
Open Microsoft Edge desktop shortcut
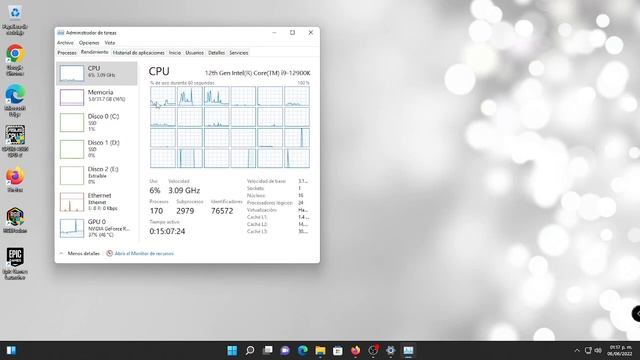(x=15, y=101)
